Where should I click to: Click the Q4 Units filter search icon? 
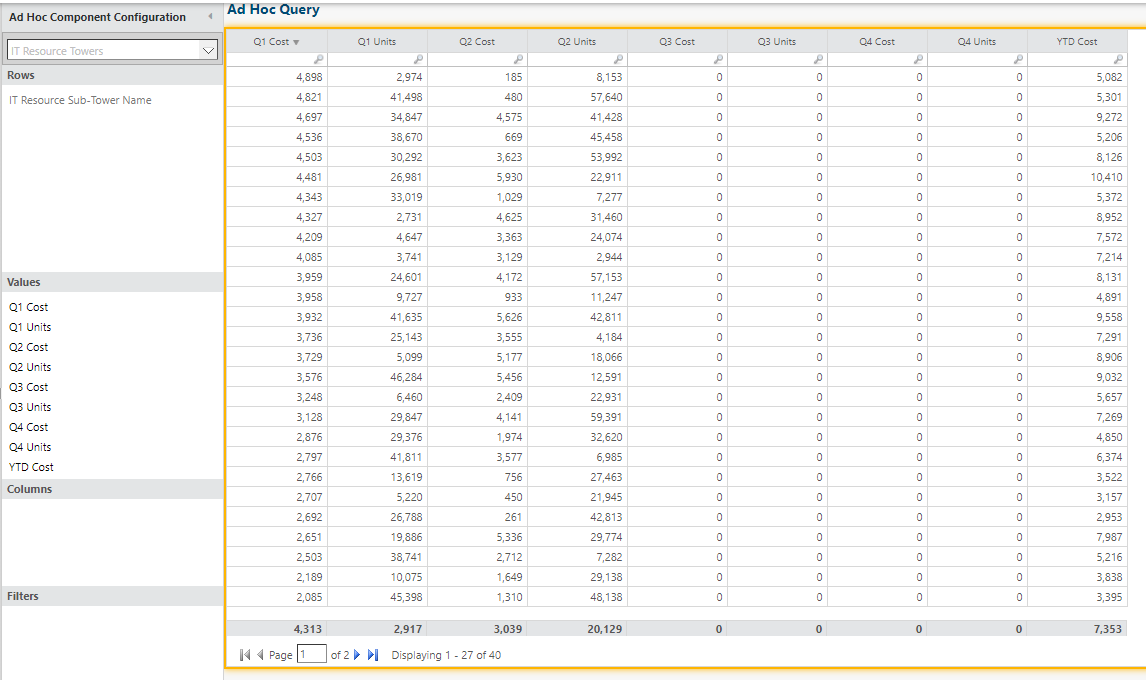[x=1020, y=59]
